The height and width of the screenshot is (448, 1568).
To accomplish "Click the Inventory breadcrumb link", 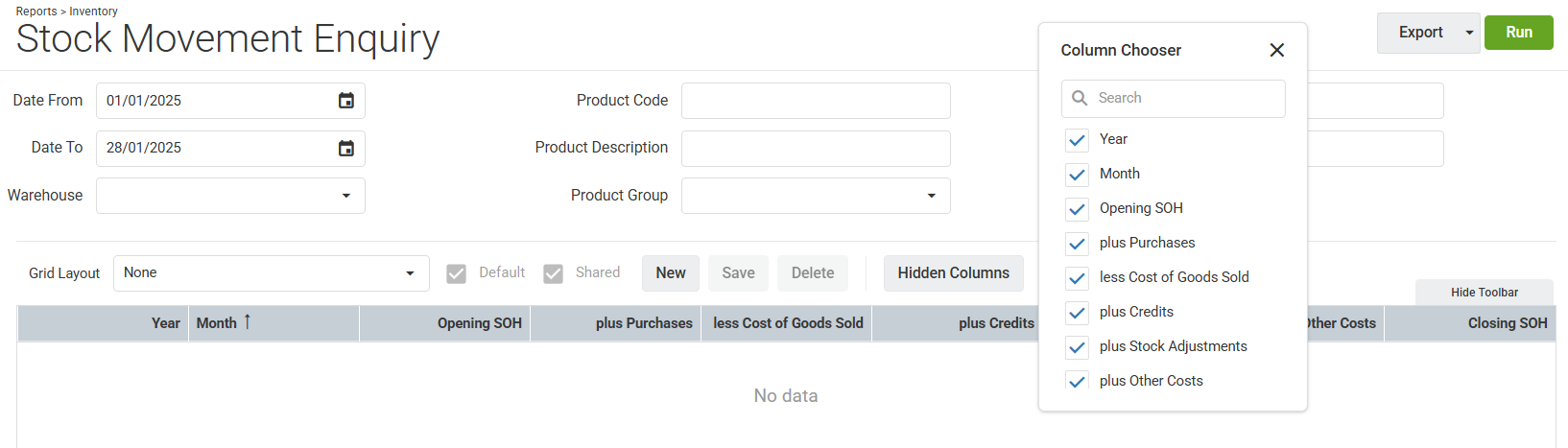I will (x=93, y=12).
